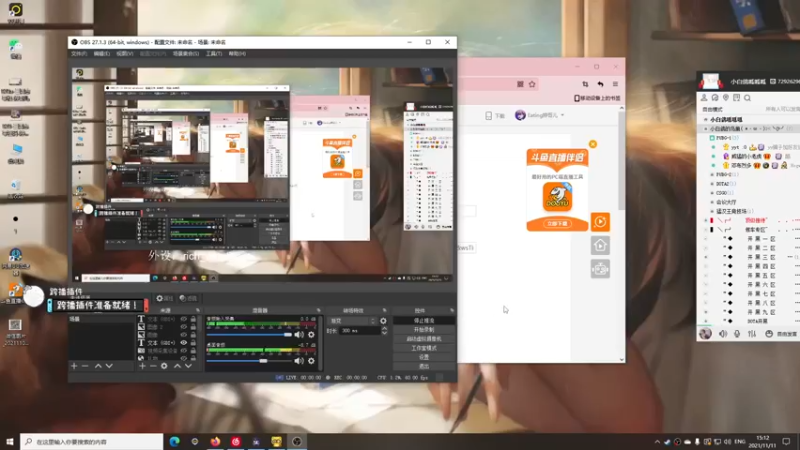The height and width of the screenshot is (450, 800).
Task: Click 设置 button in OBS controls
Action: (x=423, y=357)
